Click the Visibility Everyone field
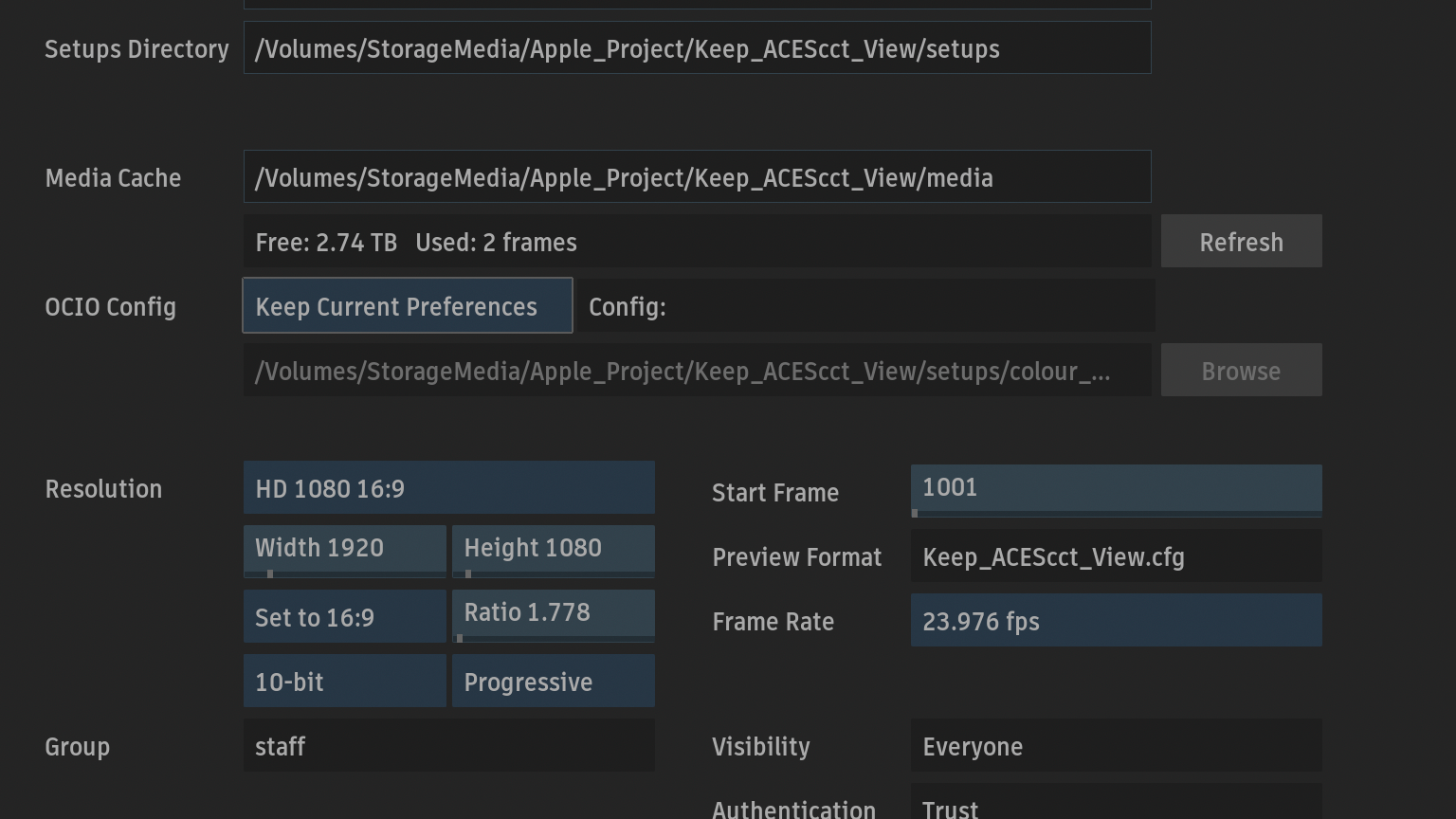 click(1116, 746)
